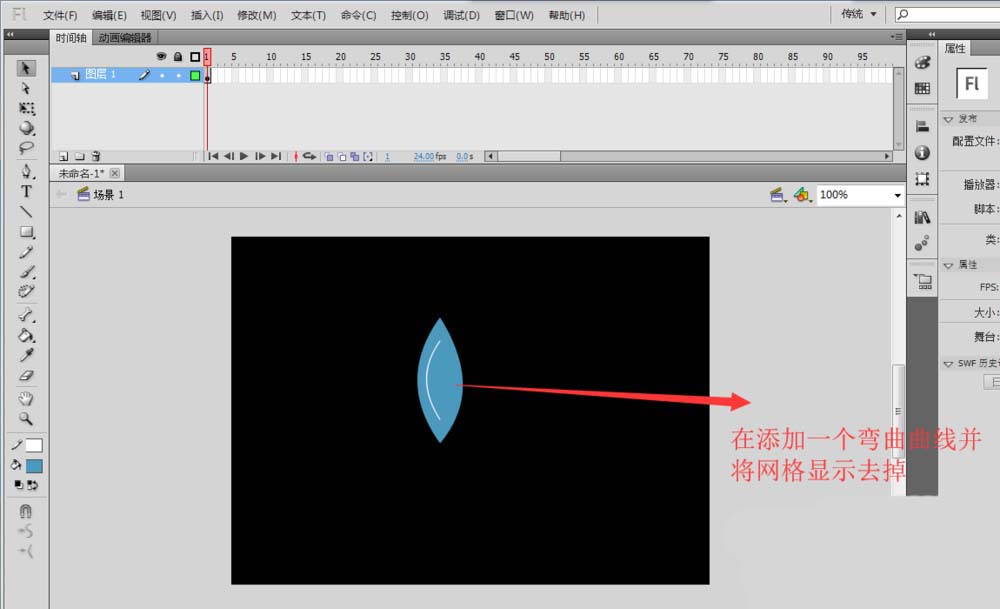Toggle Edit Multiple Frames
This screenshot has height=609, width=1000.
355,156
